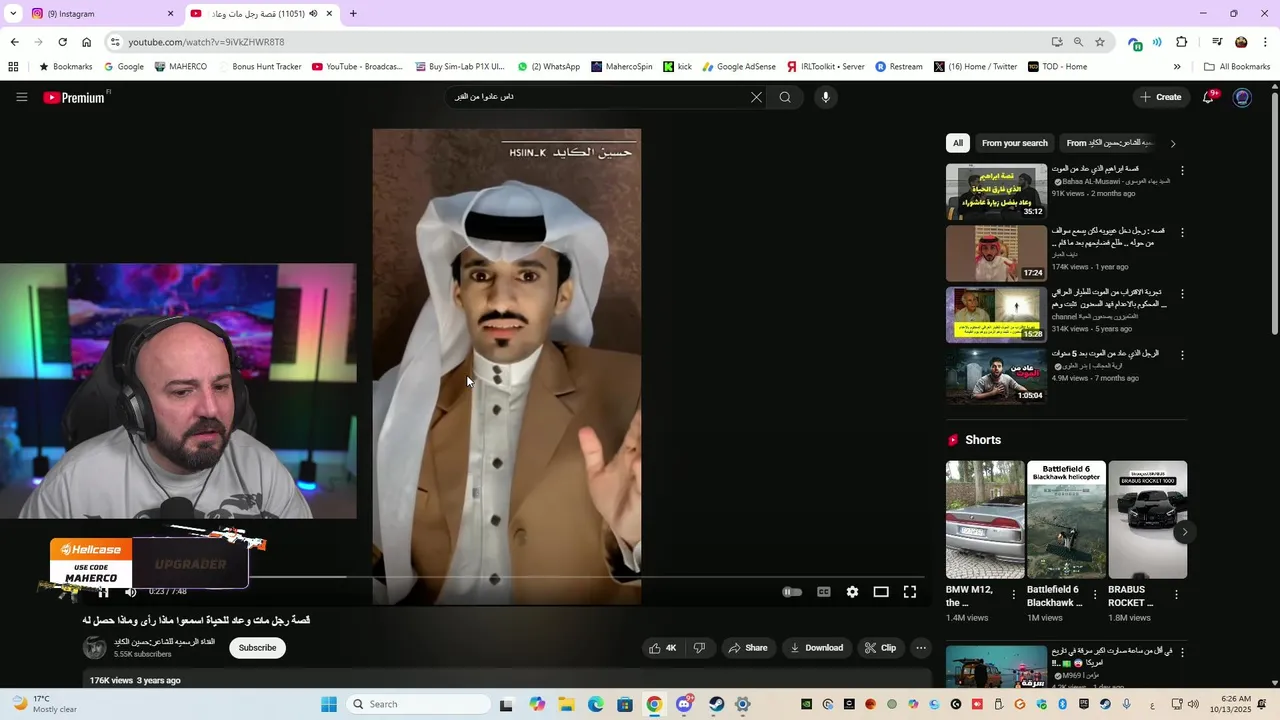Open the 17:24 suggested video thumbnail

996,253
